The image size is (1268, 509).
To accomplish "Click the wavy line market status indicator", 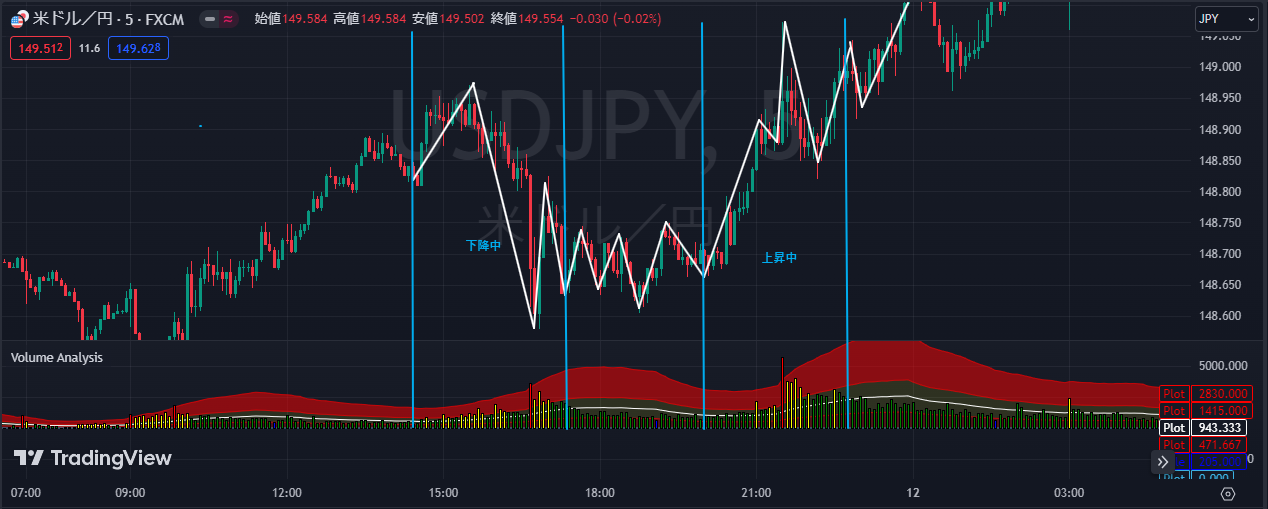I will [x=229, y=19].
